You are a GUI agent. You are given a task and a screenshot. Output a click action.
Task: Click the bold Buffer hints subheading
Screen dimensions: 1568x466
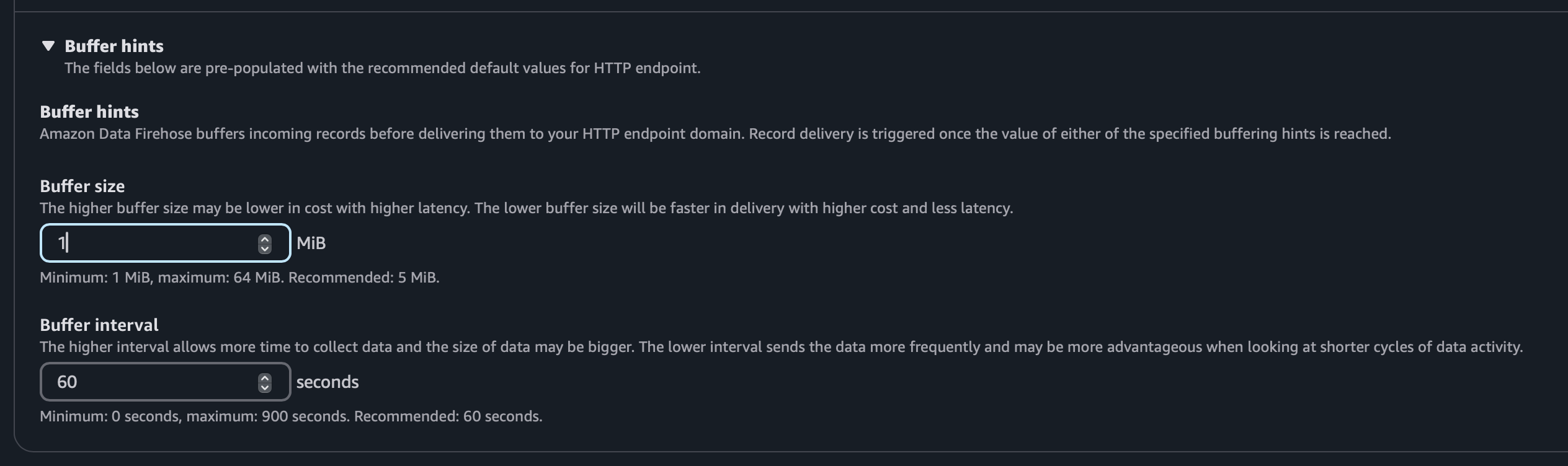click(x=89, y=112)
